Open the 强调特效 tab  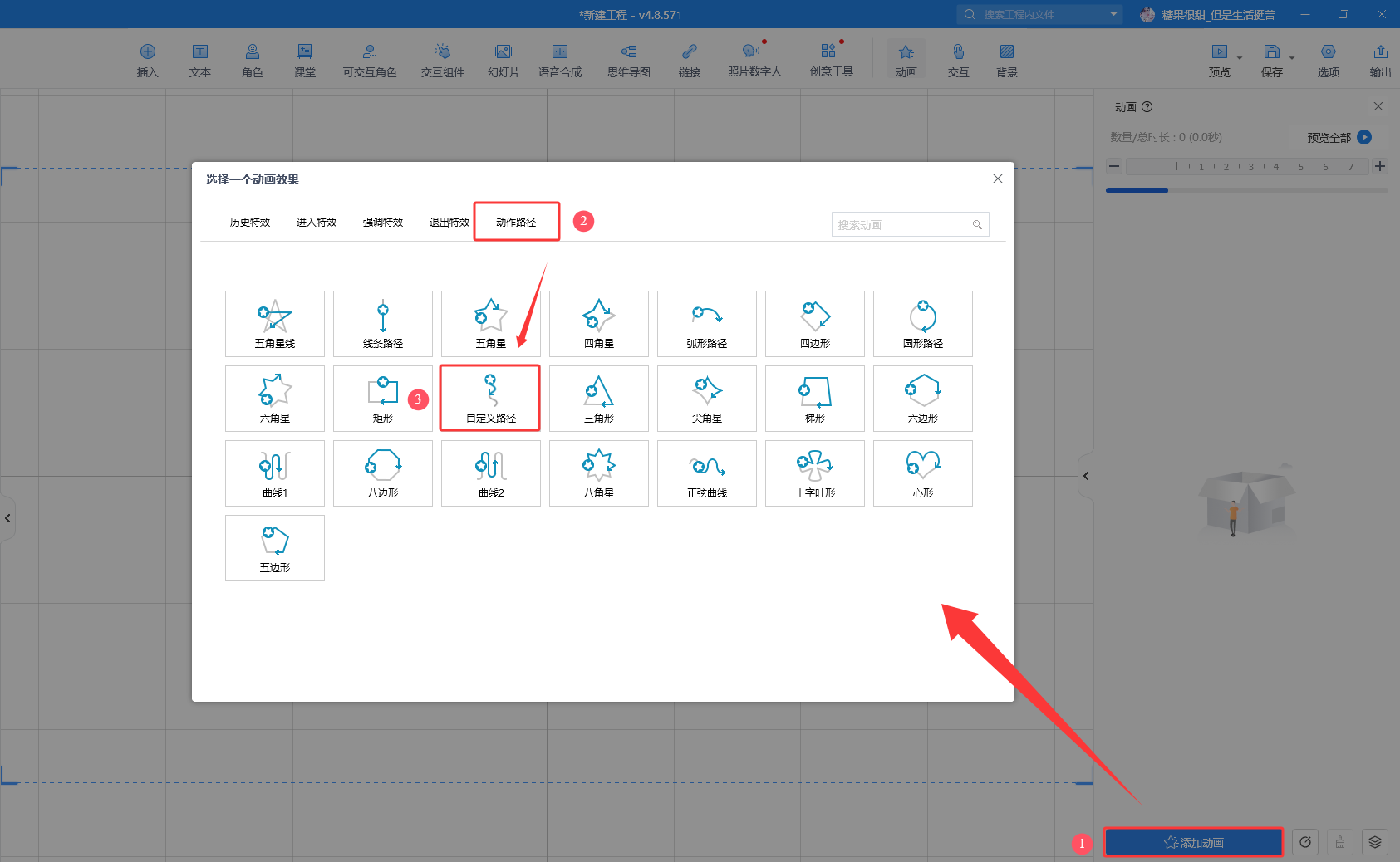pos(383,223)
